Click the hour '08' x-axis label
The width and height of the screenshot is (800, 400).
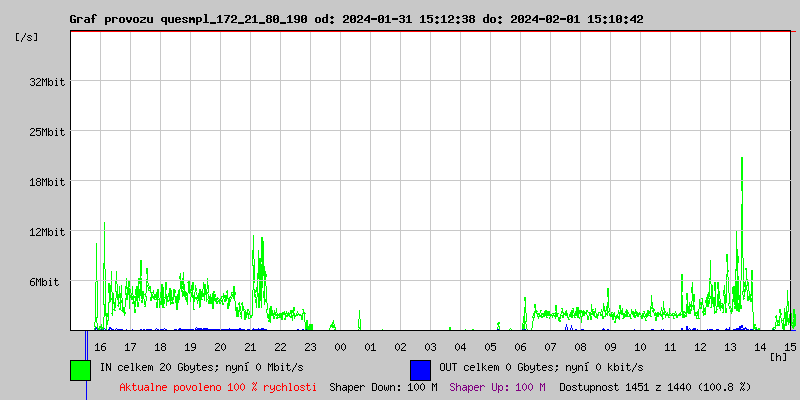tap(581, 347)
